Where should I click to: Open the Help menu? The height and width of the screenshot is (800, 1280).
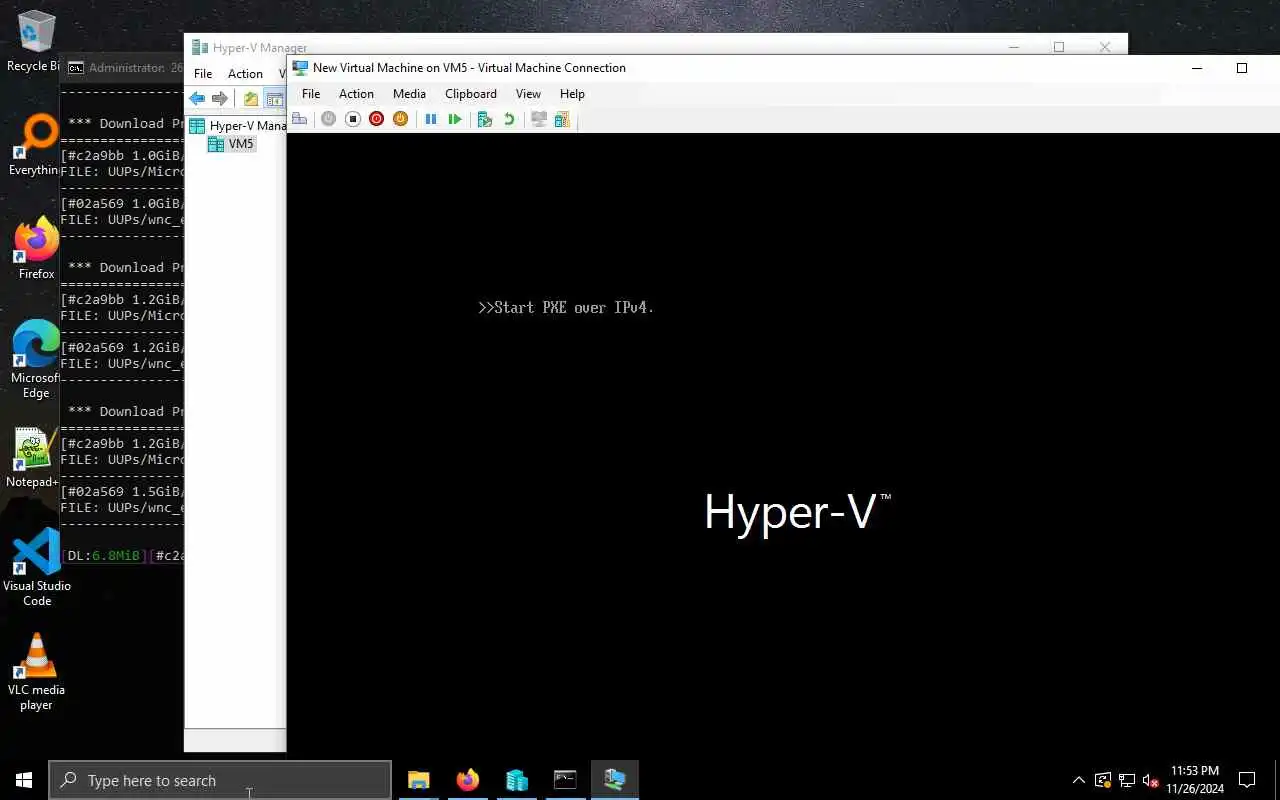click(x=572, y=94)
